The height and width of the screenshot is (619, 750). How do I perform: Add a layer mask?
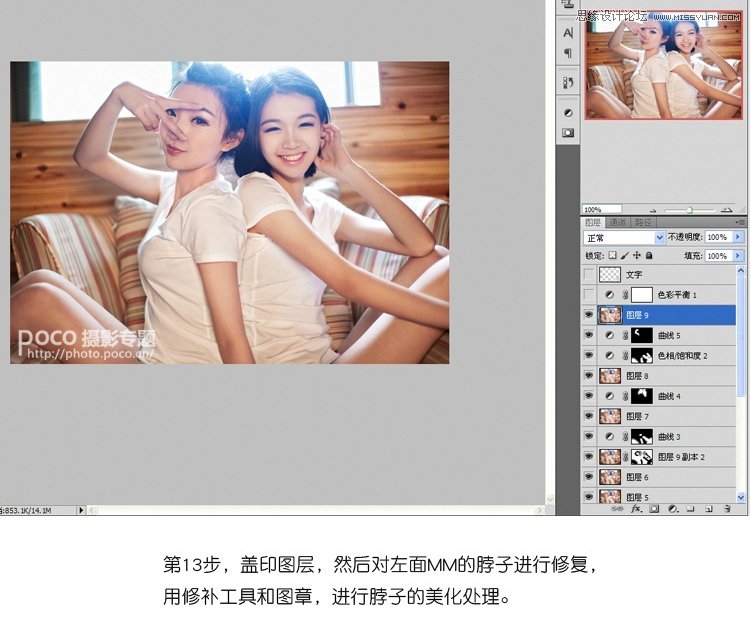click(x=654, y=508)
